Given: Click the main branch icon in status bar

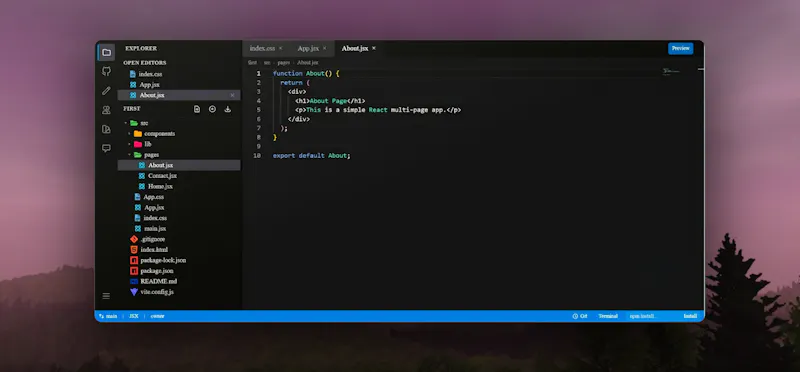Looking at the screenshot, I should (101, 316).
